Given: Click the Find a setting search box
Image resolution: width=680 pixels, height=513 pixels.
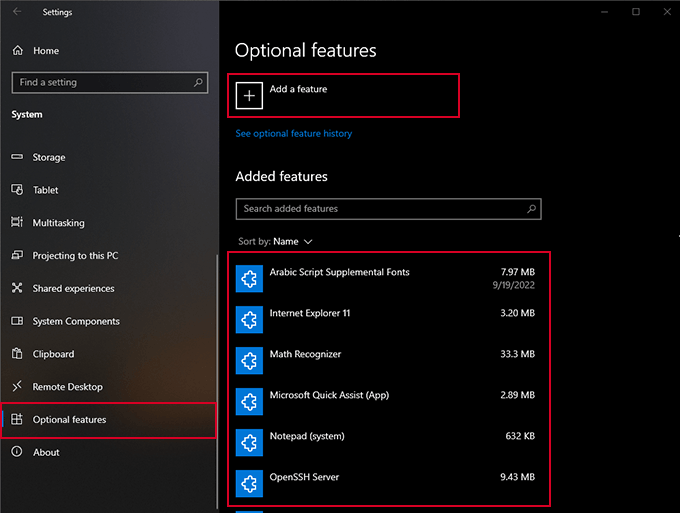Looking at the screenshot, I should (110, 82).
